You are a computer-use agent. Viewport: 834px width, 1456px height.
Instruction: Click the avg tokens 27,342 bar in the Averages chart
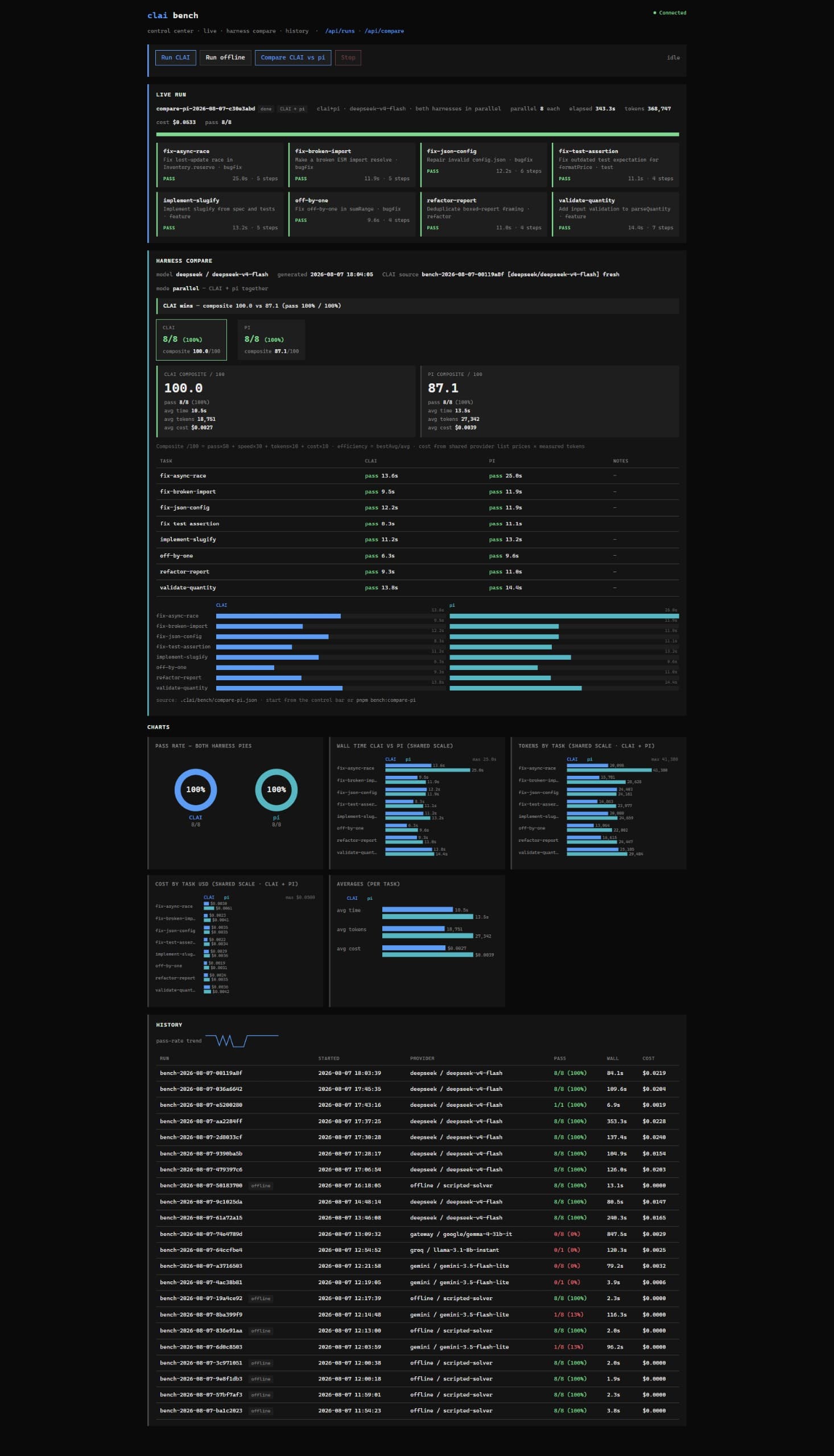(x=427, y=936)
